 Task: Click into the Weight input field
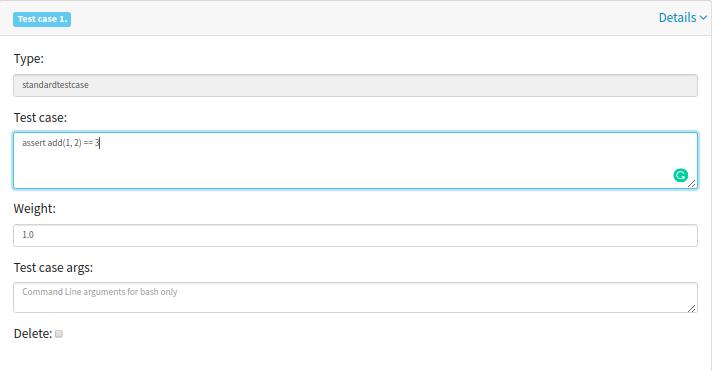pyautogui.click(x=355, y=235)
